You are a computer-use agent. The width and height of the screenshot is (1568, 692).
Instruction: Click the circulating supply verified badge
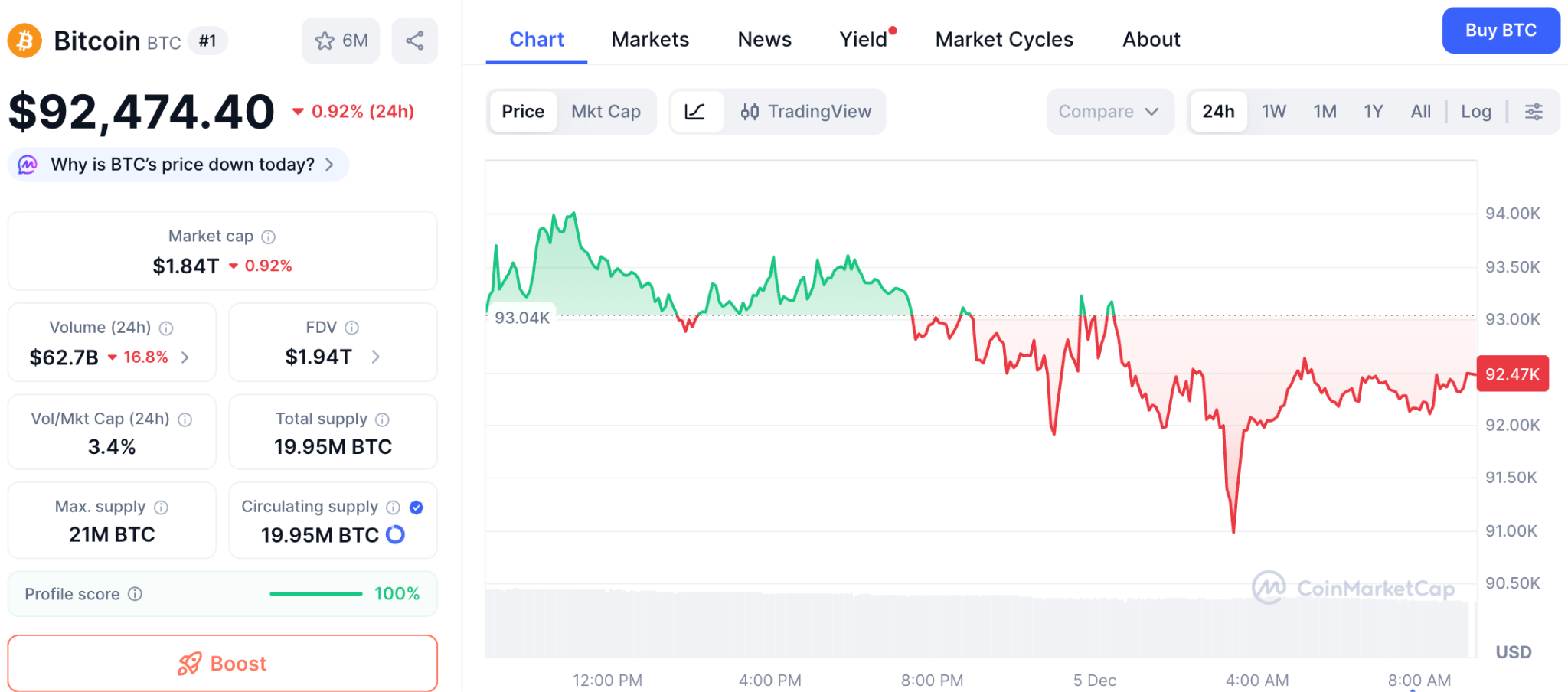coord(416,507)
